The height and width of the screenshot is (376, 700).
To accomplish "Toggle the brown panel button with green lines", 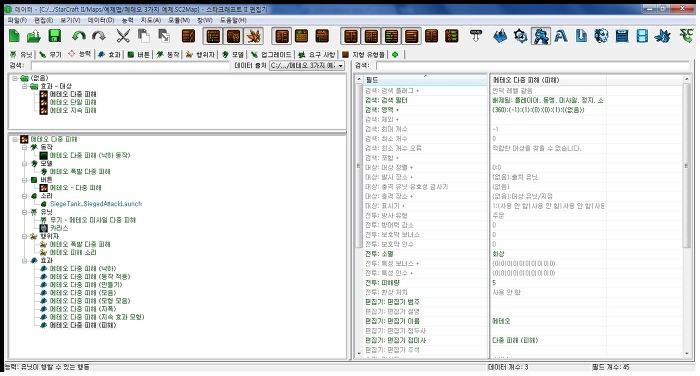I will point(391,36).
